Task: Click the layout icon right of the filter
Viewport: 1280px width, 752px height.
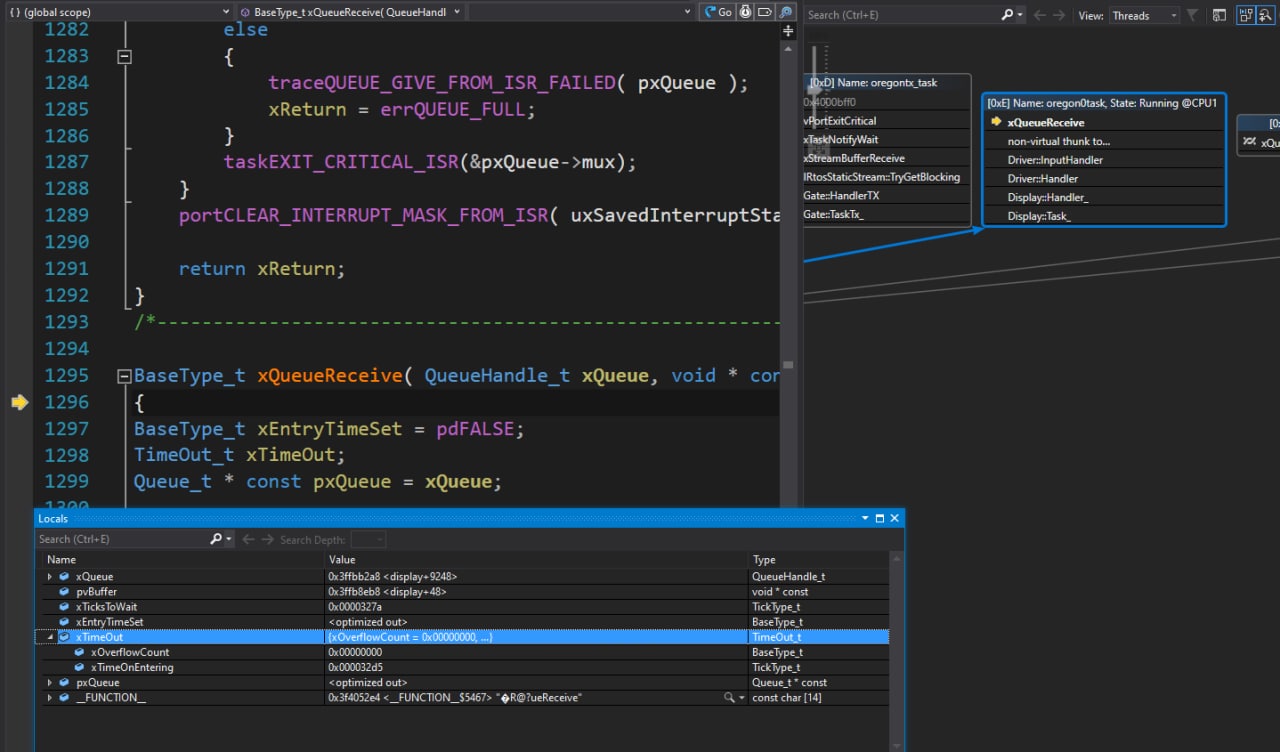Action: click(x=1219, y=15)
